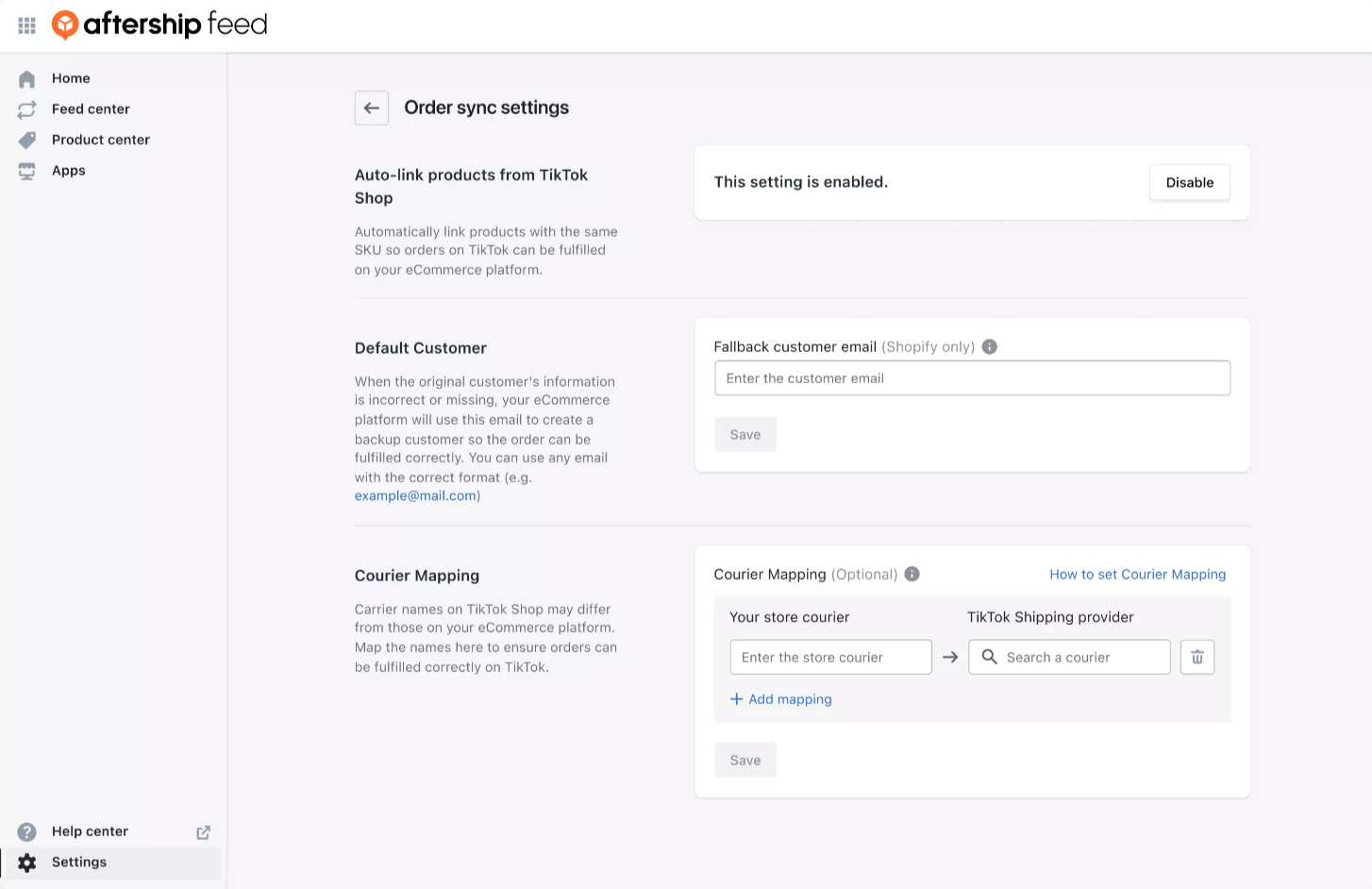Viewport: 1372px width, 889px height.
Task: Open Settings in the sidebar
Action: [79, 862]
